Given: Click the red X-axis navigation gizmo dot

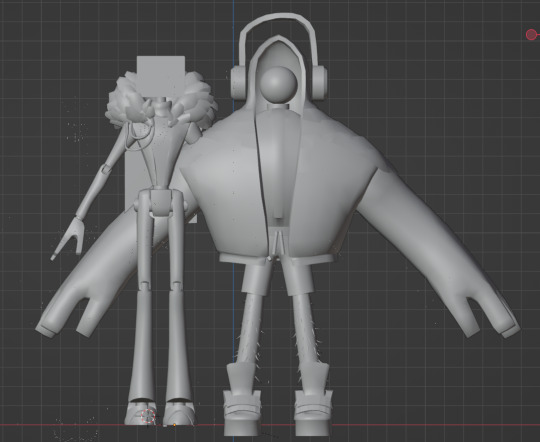Looking at the screenshot, I should point(531,34).
